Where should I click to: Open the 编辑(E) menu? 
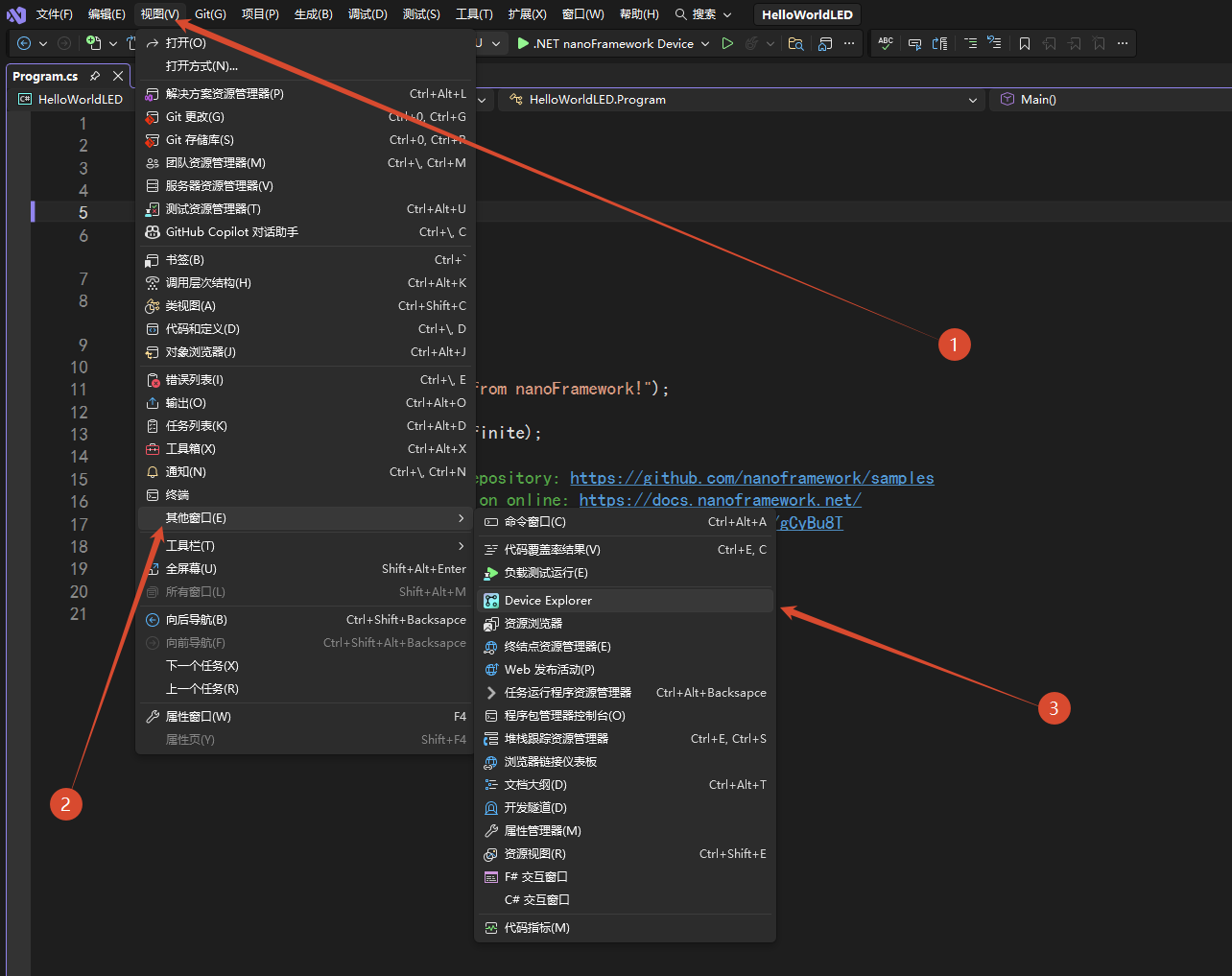107,14
